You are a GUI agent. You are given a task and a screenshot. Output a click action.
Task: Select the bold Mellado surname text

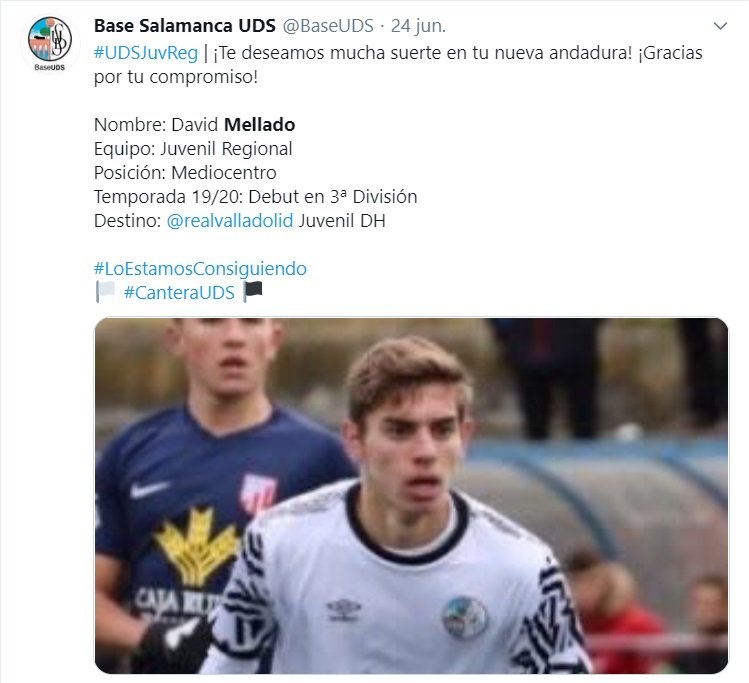[x=259, y=125]
